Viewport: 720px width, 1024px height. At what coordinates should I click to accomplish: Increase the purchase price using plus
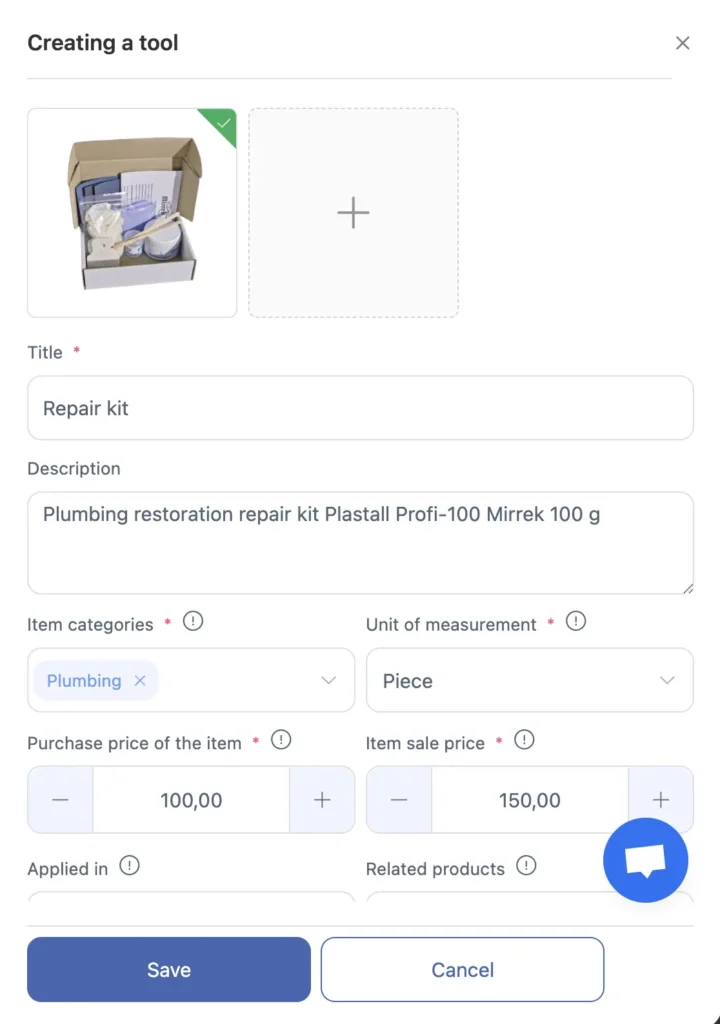point(322,800)
